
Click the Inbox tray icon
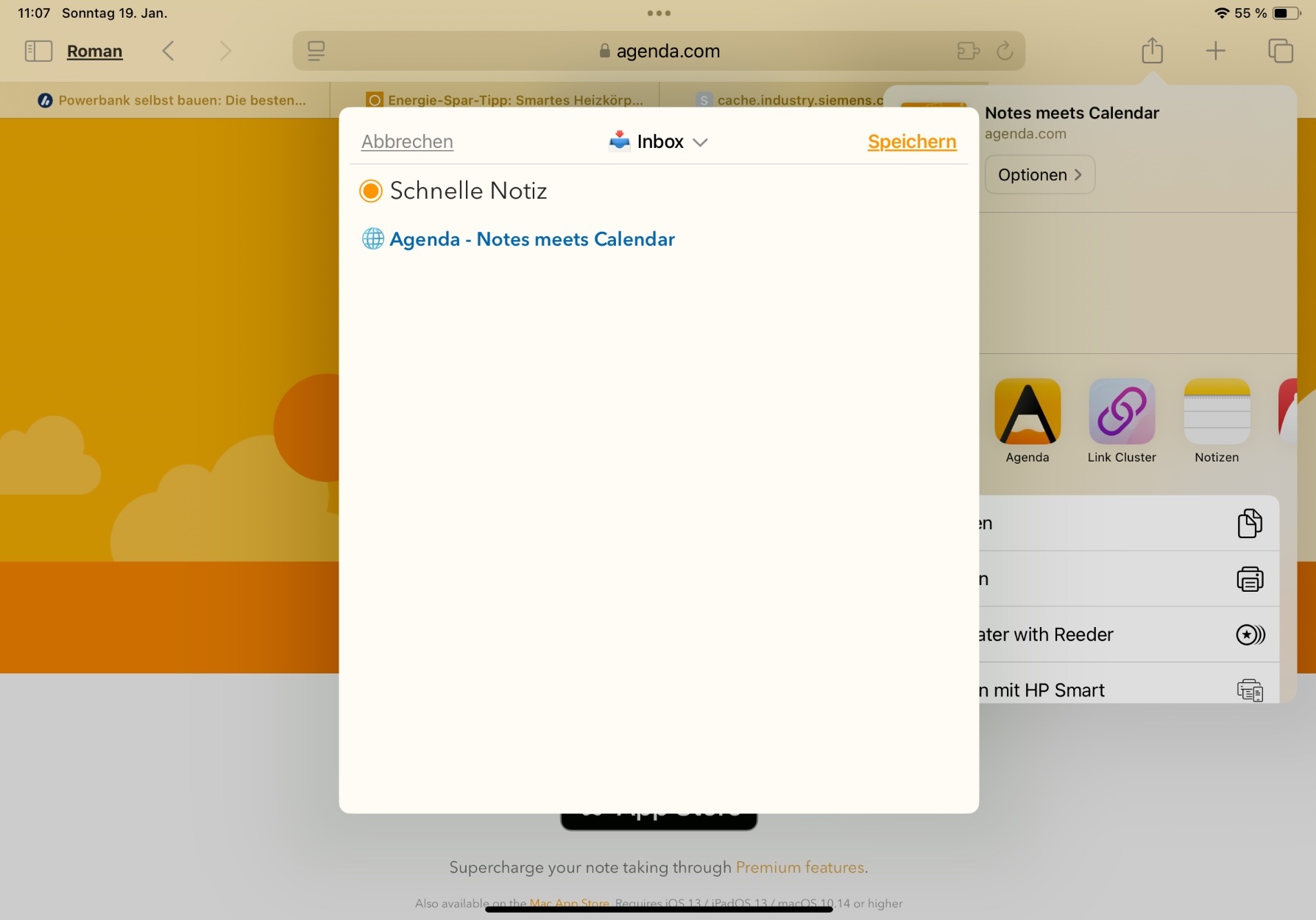pyautogui.click(x=620, y=140)
